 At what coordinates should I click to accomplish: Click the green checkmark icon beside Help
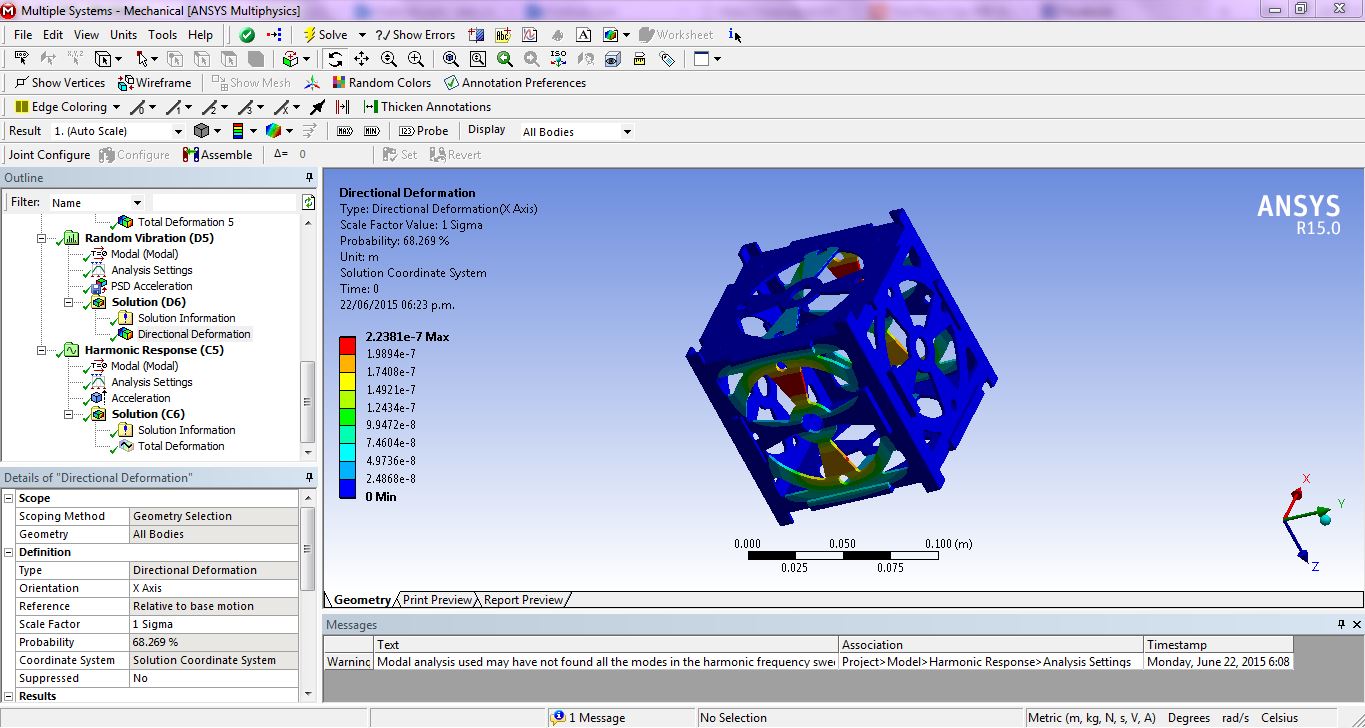point(247,34)
